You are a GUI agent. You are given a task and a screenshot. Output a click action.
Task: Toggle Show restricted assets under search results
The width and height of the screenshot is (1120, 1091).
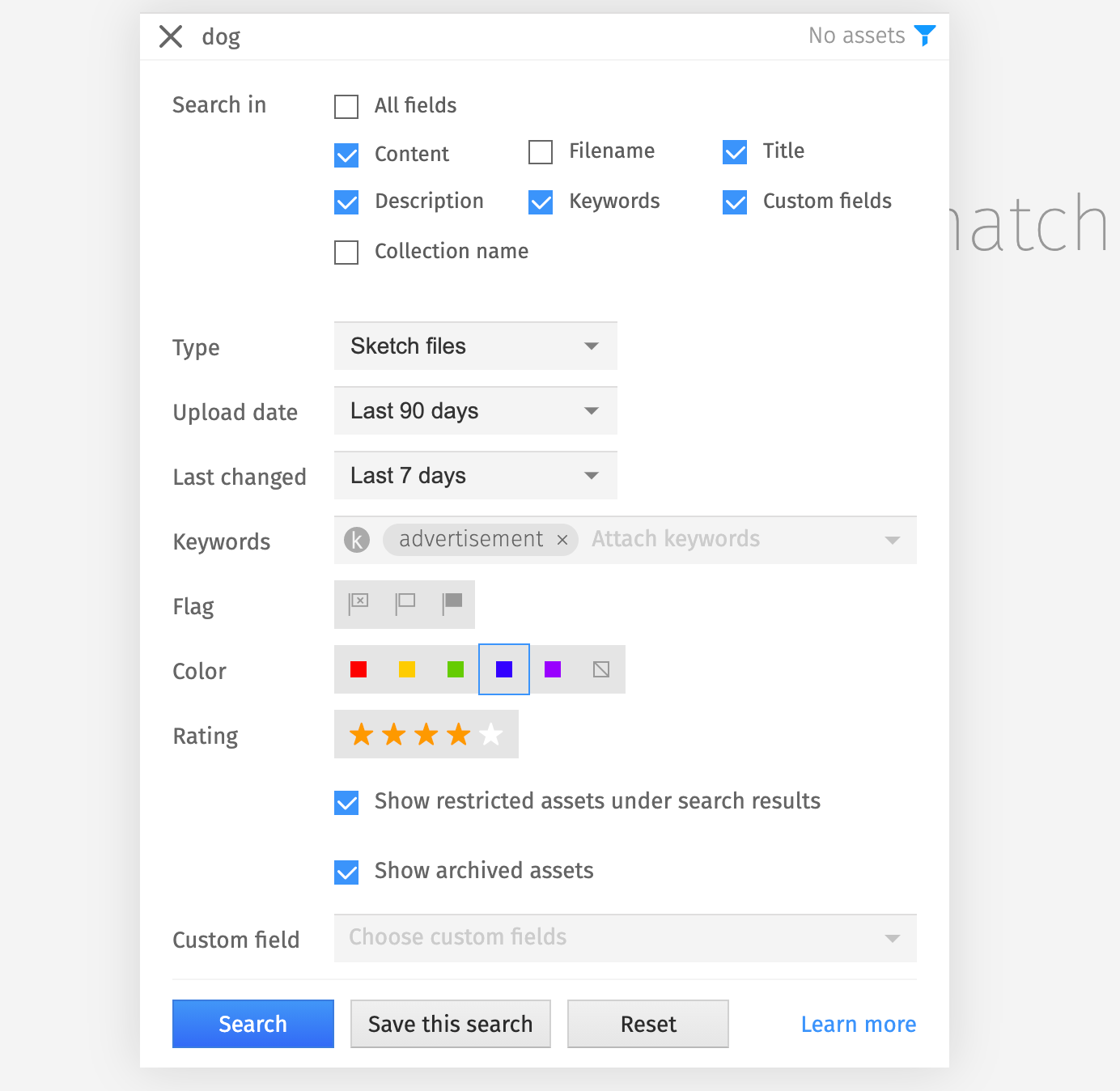pos(346,803)
